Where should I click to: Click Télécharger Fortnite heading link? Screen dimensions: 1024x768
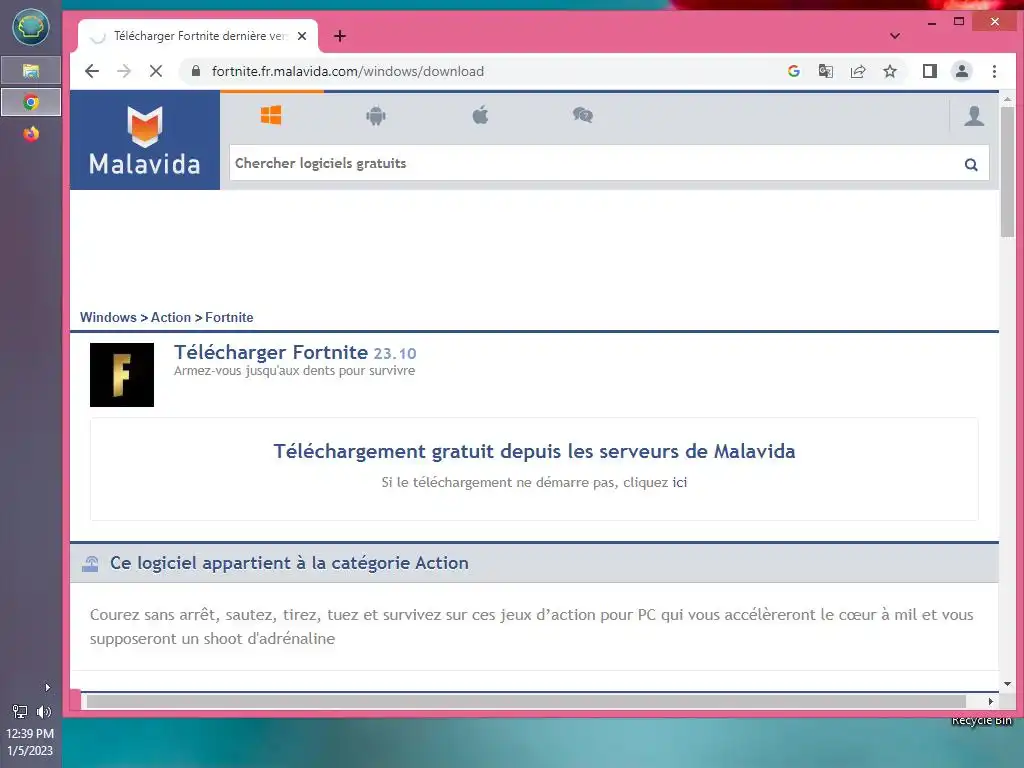[271, 352]
